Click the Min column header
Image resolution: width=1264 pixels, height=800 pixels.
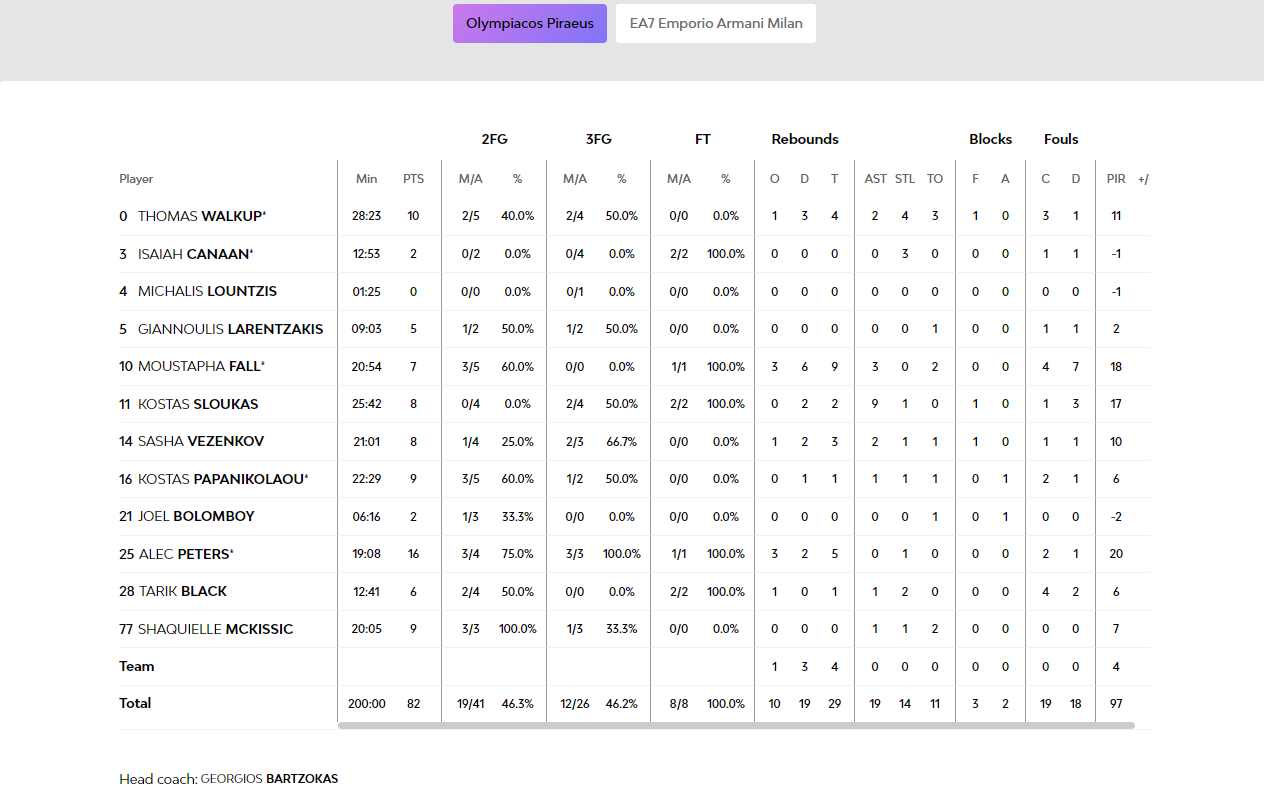click(367, 179)
